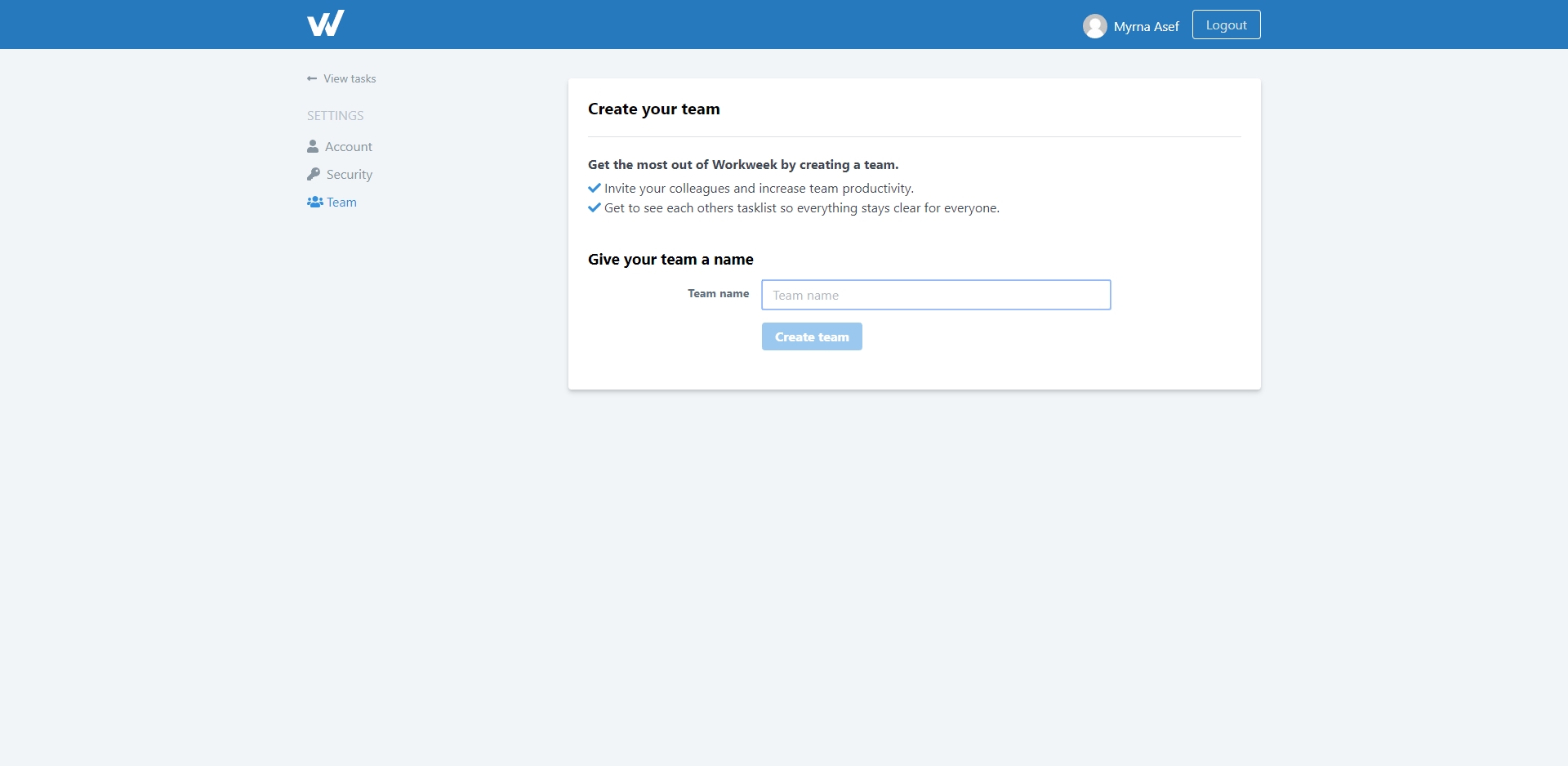The height and width of the screenshot is (766, 1568).
Task: Click the Create your team heading
Action: point(653,109)
